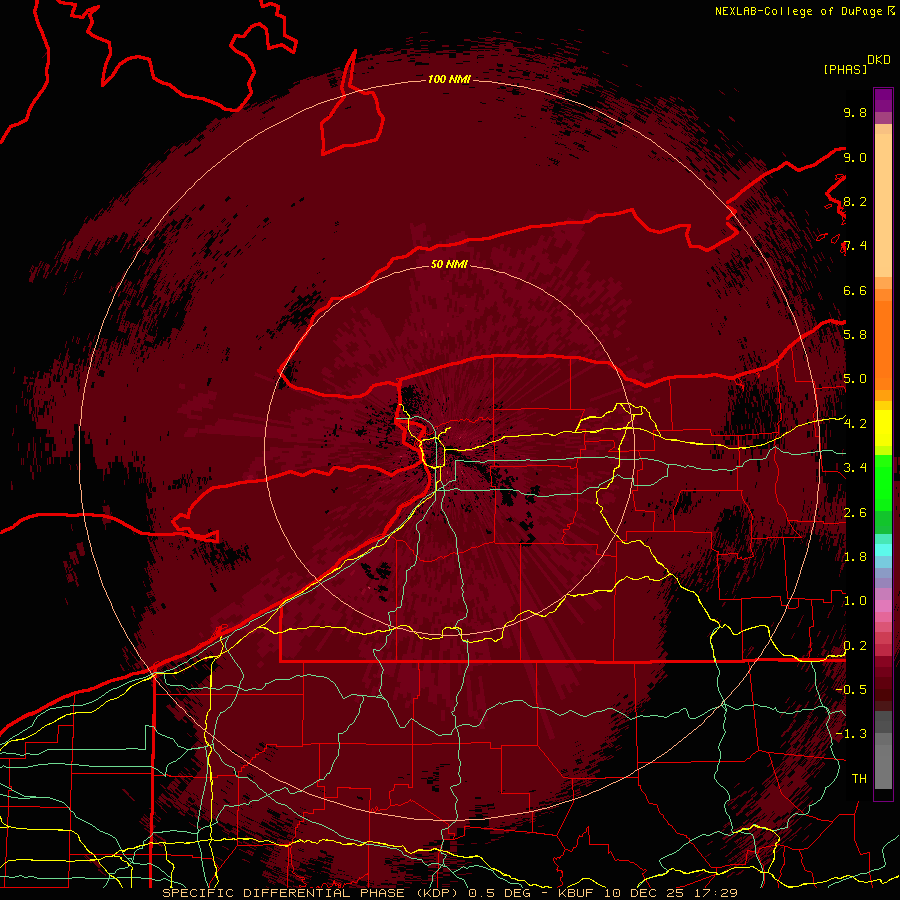Click the 0.5 DEG elevation text in the caption
This screenshot has height=900, width=900.
tap(501, 893)
